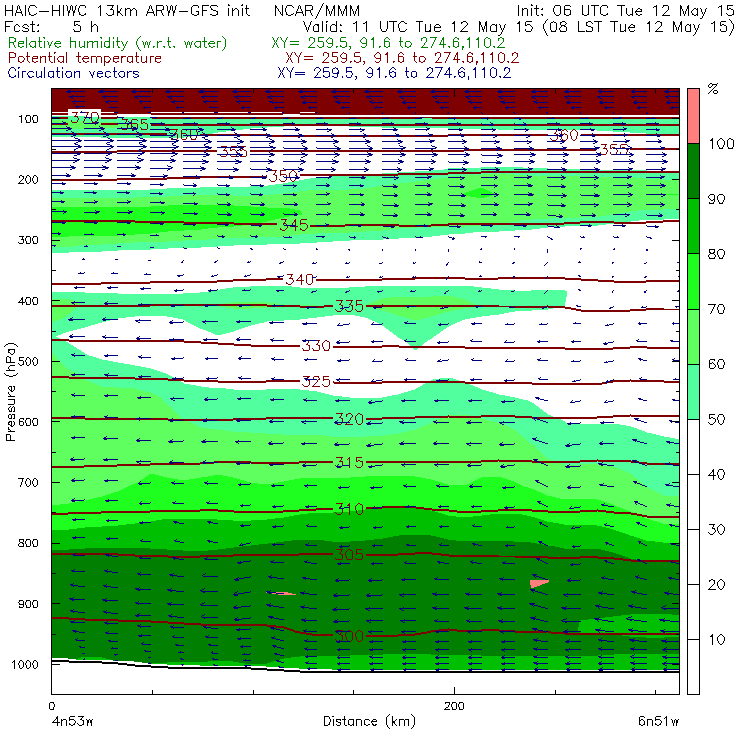The height and width of the screenshot is (740, 740).
Task: Click the '4n53w' start location label
Action: coord(72,722)
